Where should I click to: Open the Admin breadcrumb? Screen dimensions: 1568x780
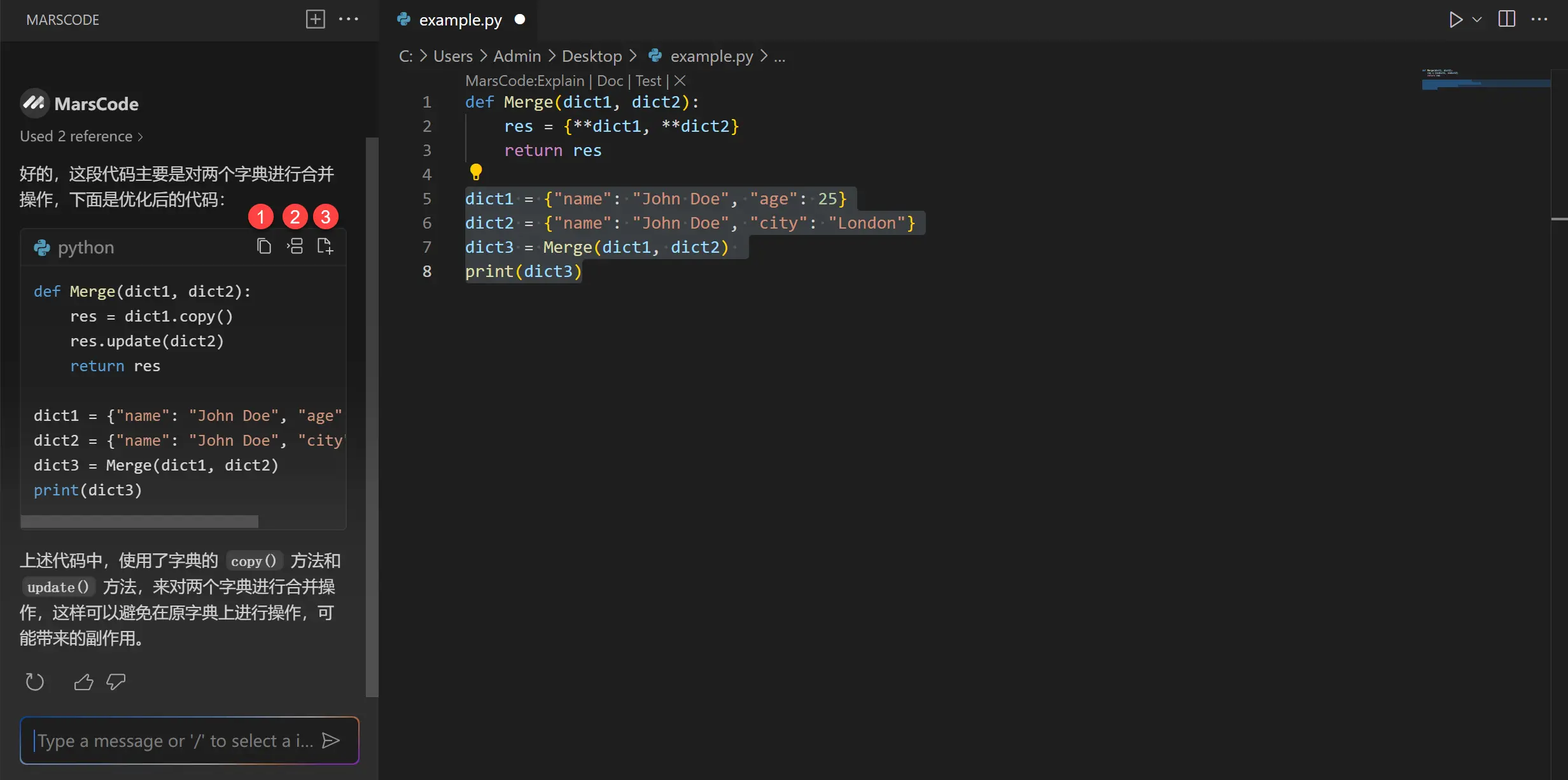pos(517,56)
